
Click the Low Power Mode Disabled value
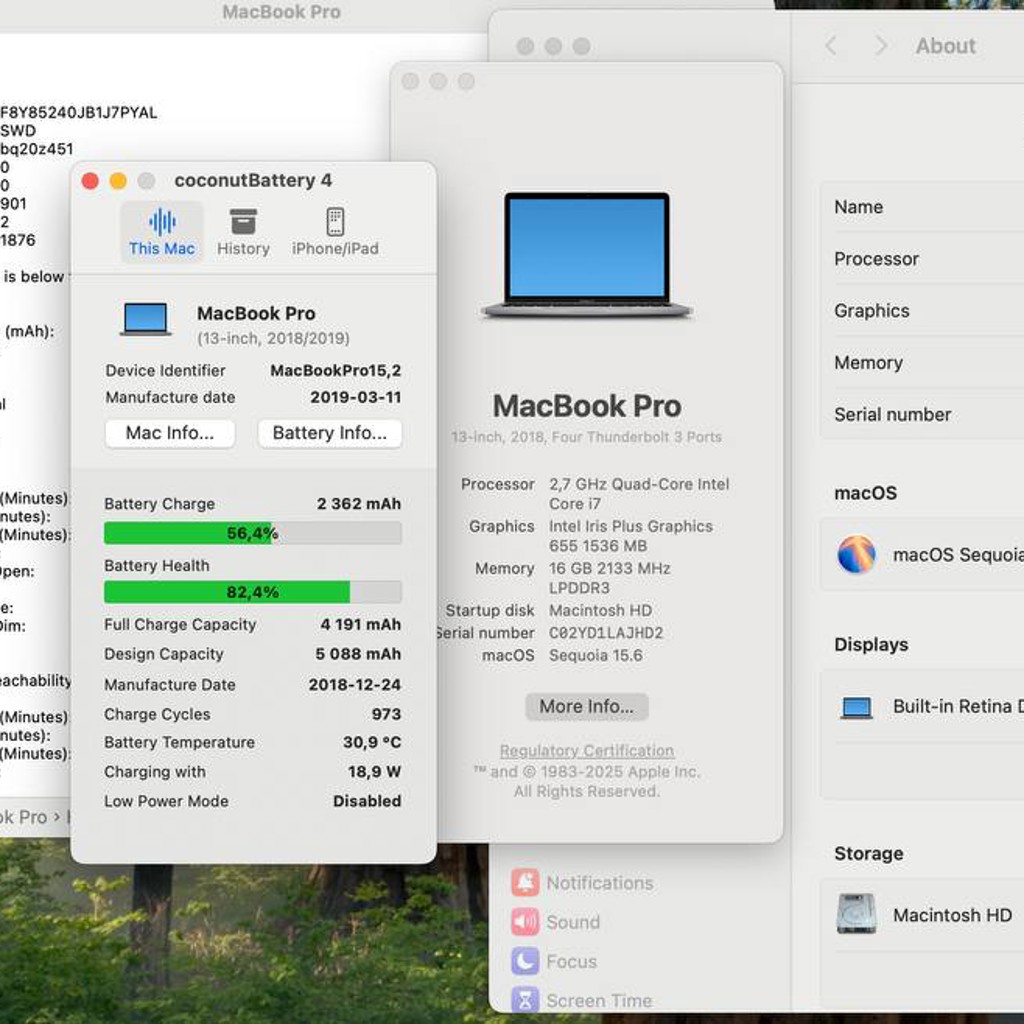pyautogui.click(x=367, y=801)
